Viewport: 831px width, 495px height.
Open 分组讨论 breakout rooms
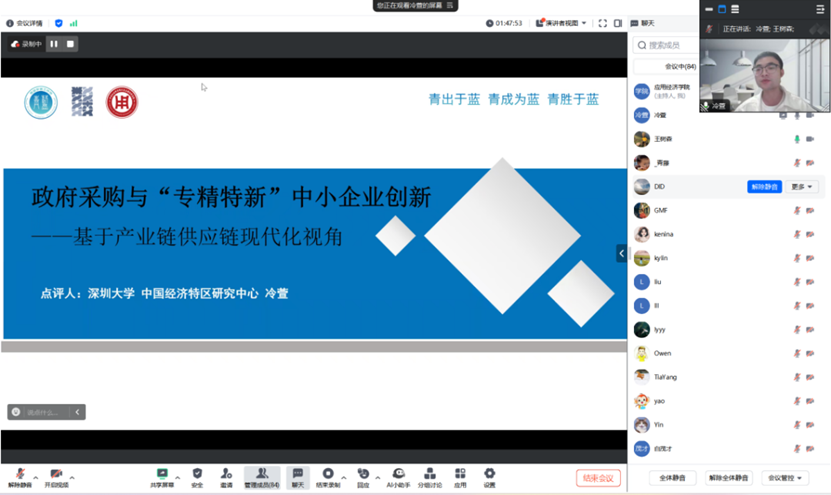pos(430,477)
